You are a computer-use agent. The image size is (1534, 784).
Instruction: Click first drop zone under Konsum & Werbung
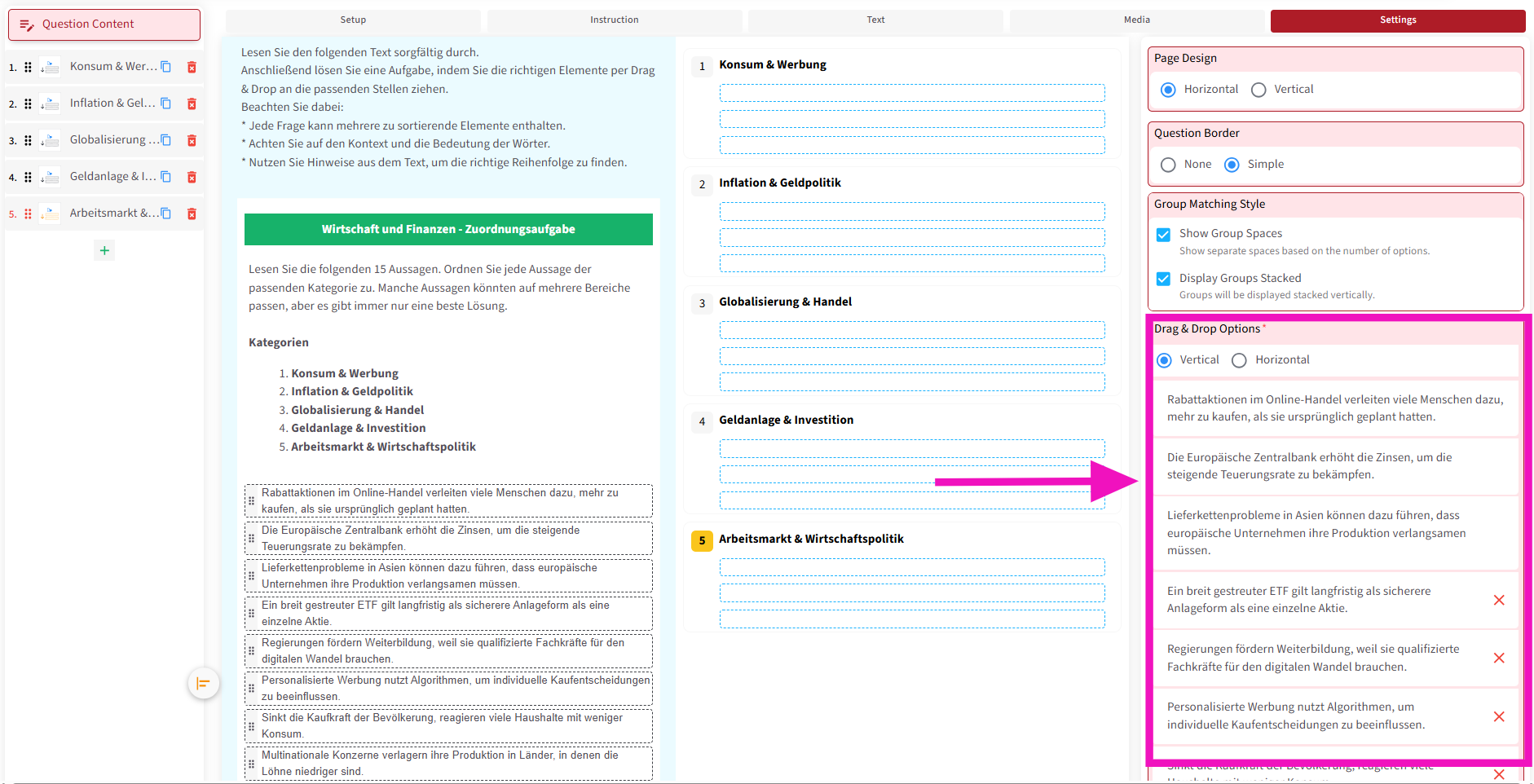click(x=911, y=93)
